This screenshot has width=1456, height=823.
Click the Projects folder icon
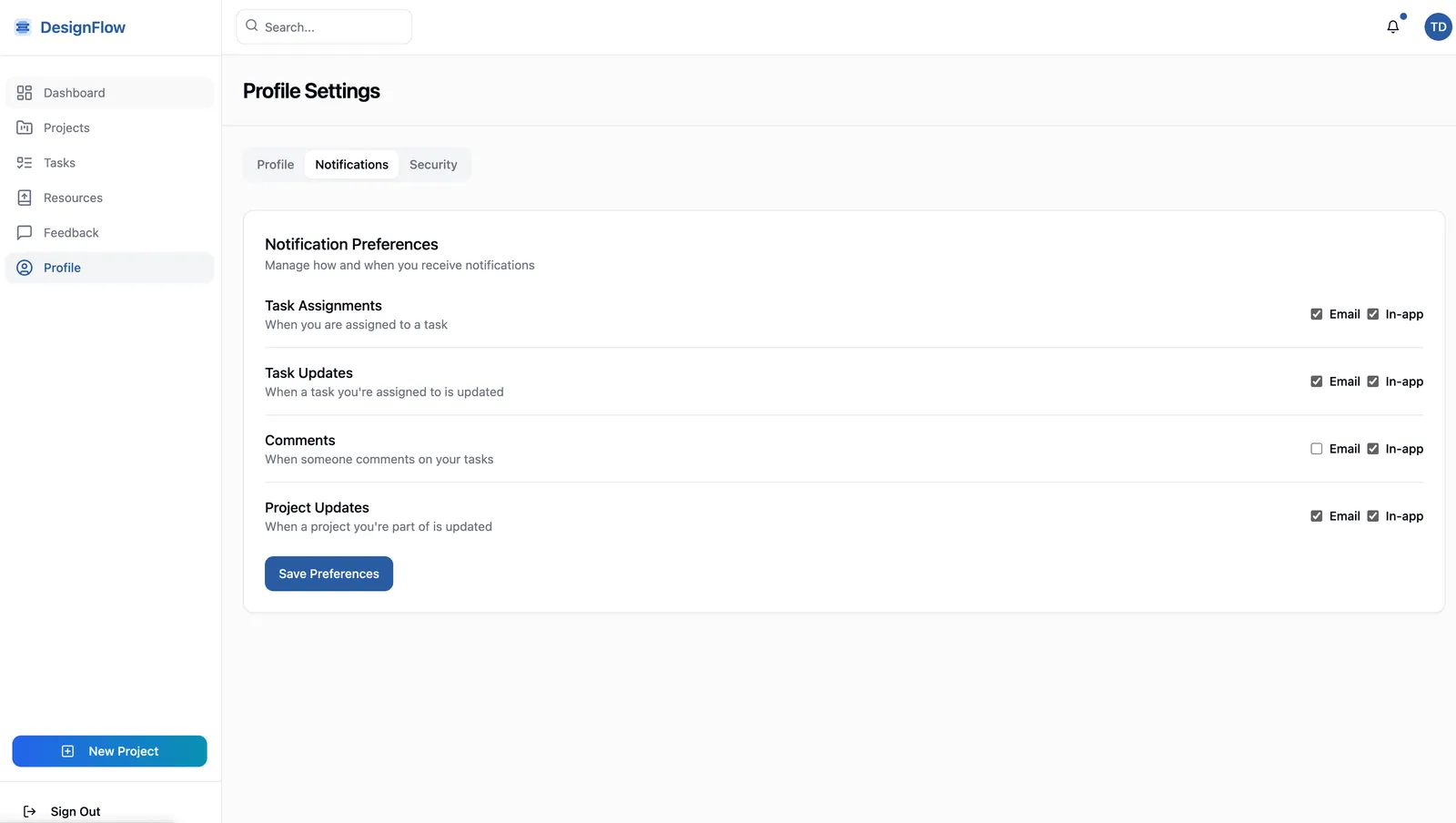click(25, 127)
